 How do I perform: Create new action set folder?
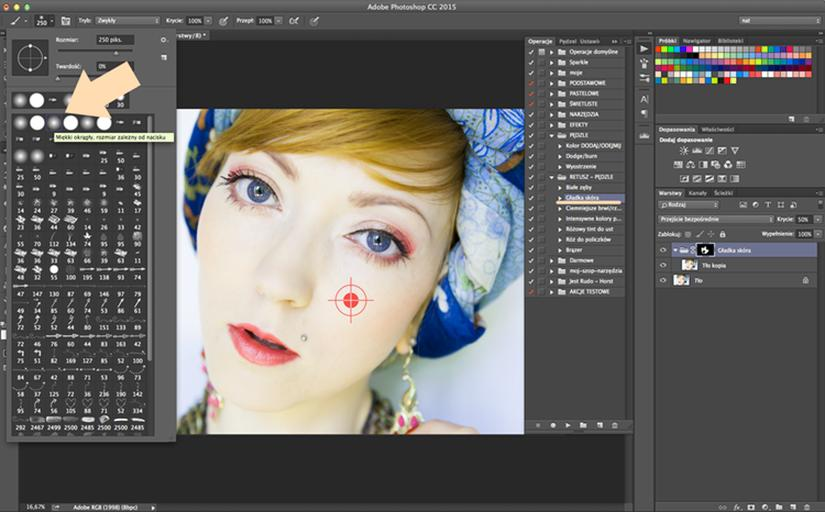click(583, 425)
